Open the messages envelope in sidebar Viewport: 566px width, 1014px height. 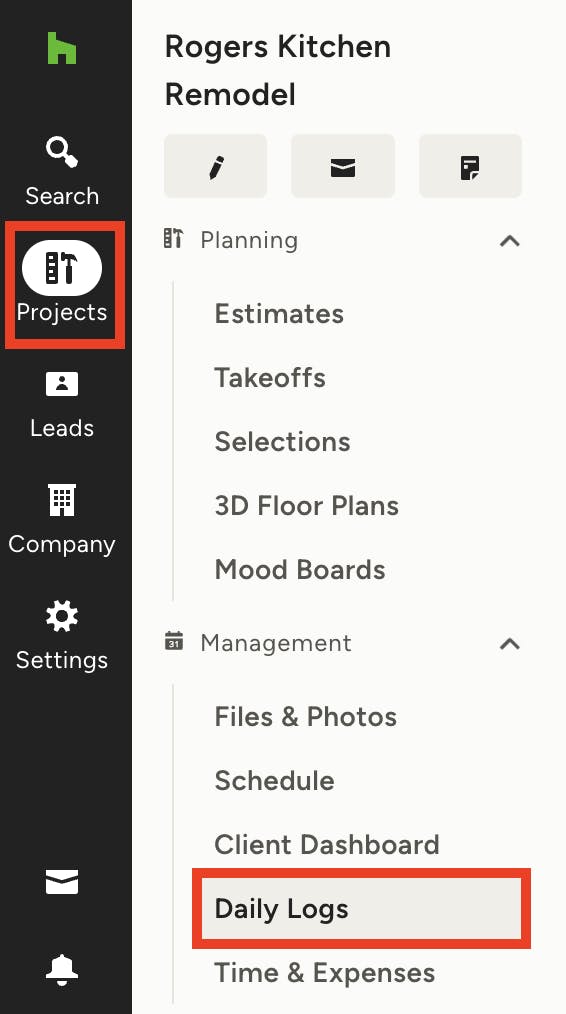tap(62, 882)
